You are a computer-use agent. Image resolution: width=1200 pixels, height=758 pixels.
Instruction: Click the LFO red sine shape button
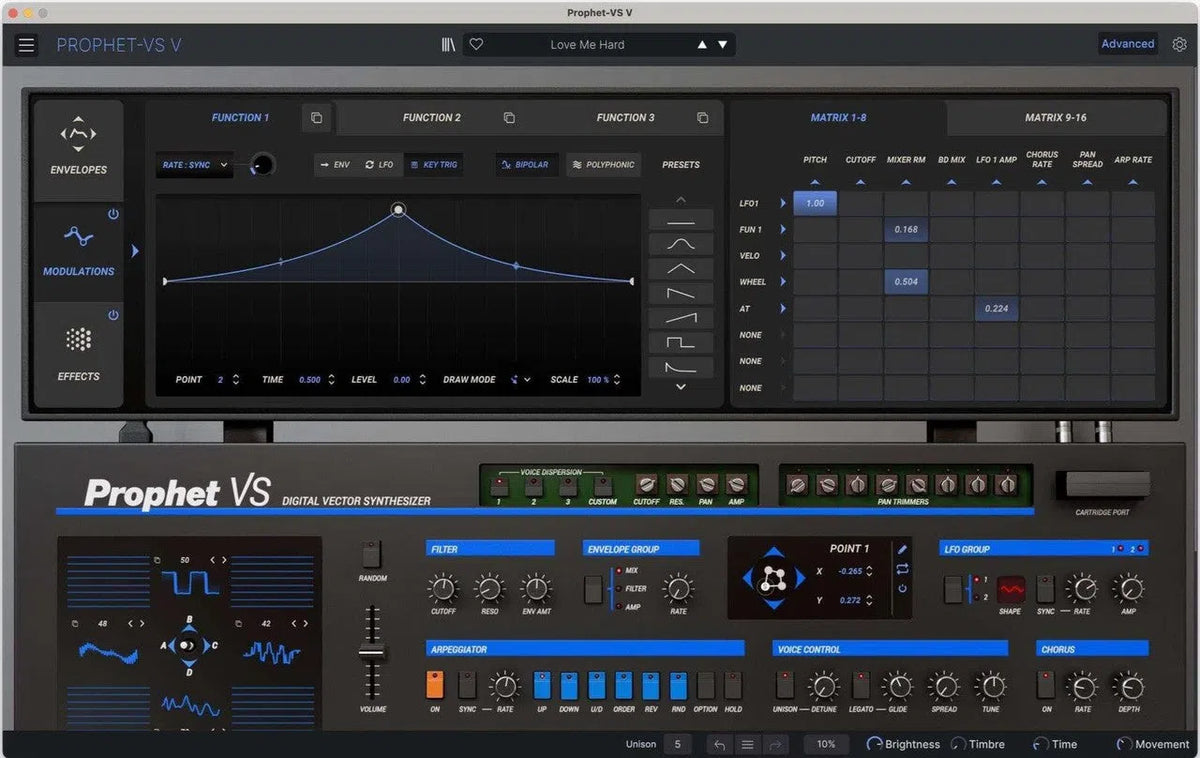[1010, 589]
